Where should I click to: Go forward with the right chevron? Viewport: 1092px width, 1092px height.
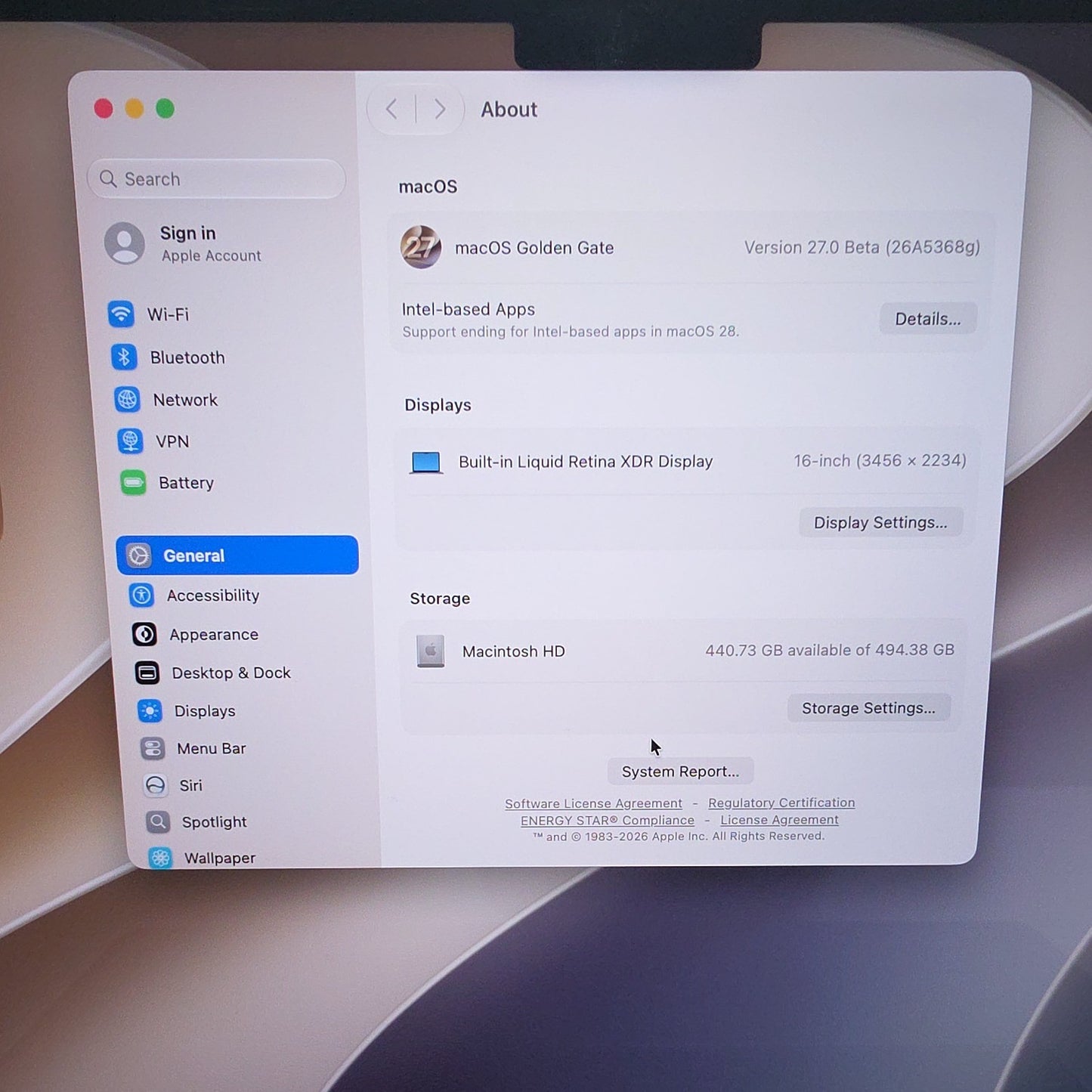[x=440, y=110]
